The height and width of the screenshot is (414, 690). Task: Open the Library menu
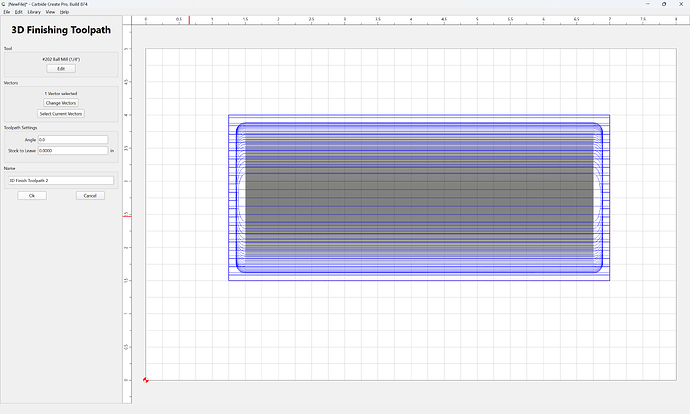[34, 12]
